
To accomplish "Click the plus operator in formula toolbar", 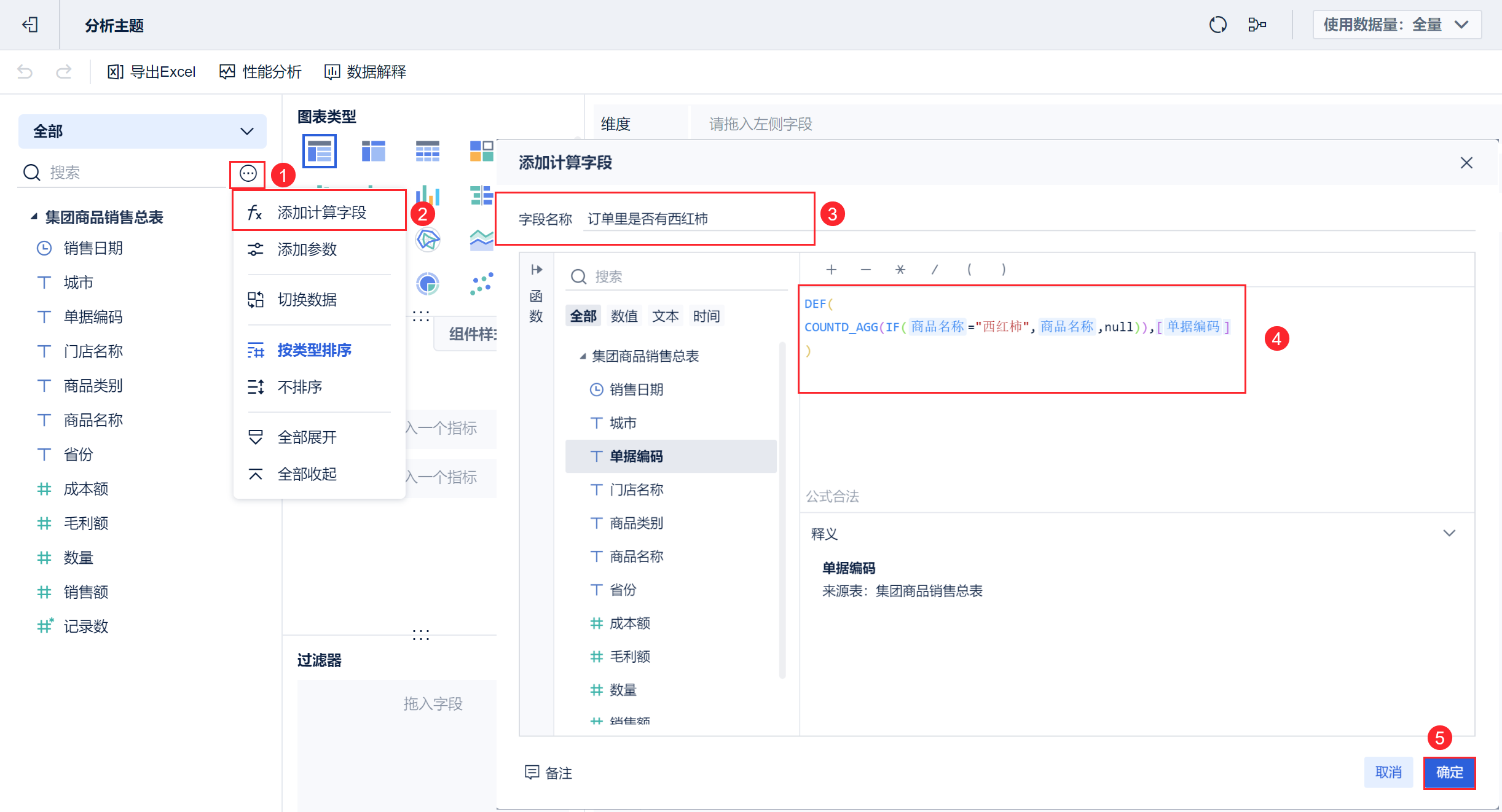I will coord(831,270).
